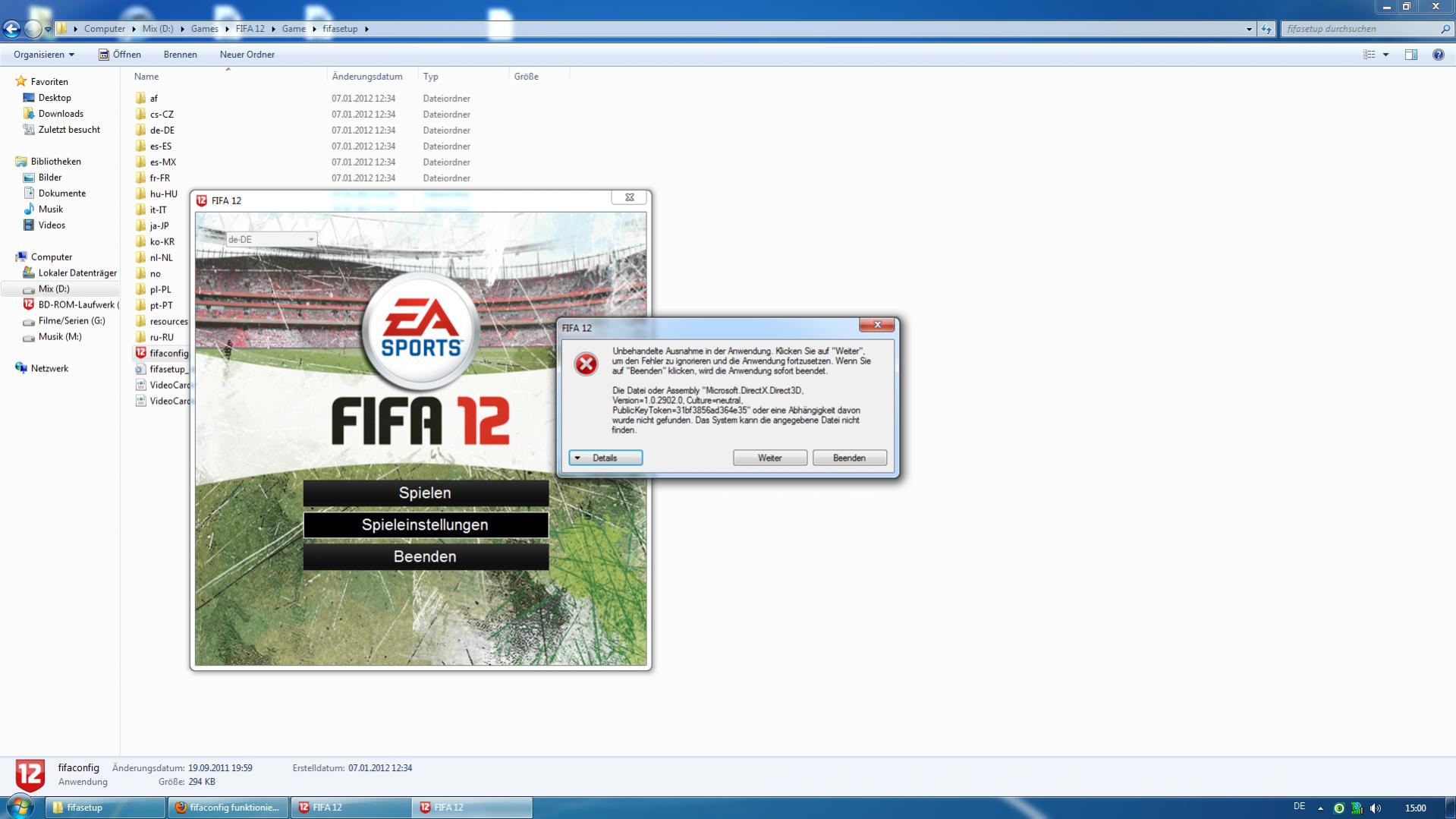Click Spielen in the FIFA 12 launcher
The image size is (1456, 819).
(426, 493)
